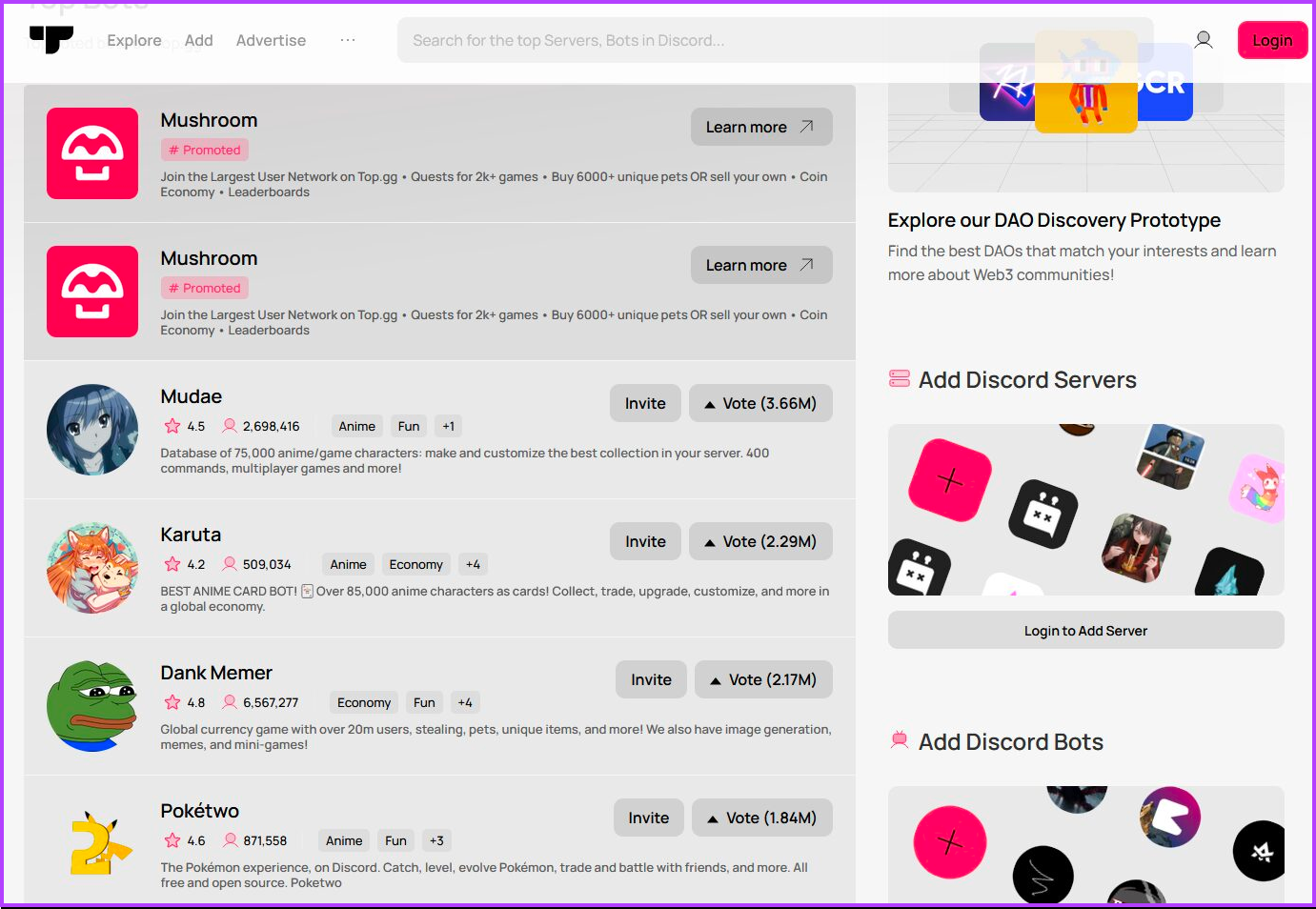This screenshot has height=909, width=1316.
Task: Select the Anime tag on Pokétwo
Action: pos(344,840)
